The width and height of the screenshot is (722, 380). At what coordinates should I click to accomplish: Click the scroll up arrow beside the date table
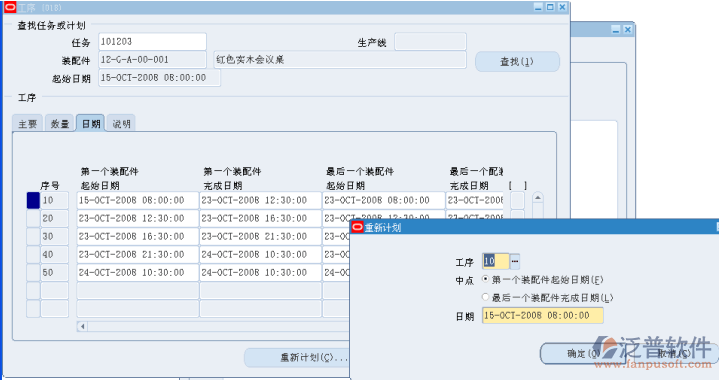(537, 198)
